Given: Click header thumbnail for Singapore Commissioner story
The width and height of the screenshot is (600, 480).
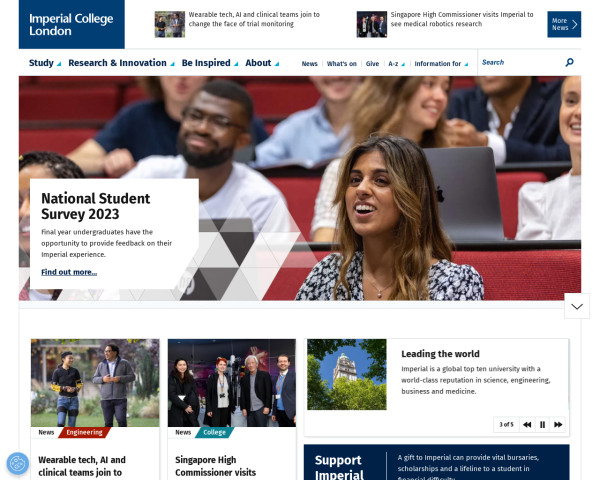Looking at the screenshot, I should click(372, 24).
